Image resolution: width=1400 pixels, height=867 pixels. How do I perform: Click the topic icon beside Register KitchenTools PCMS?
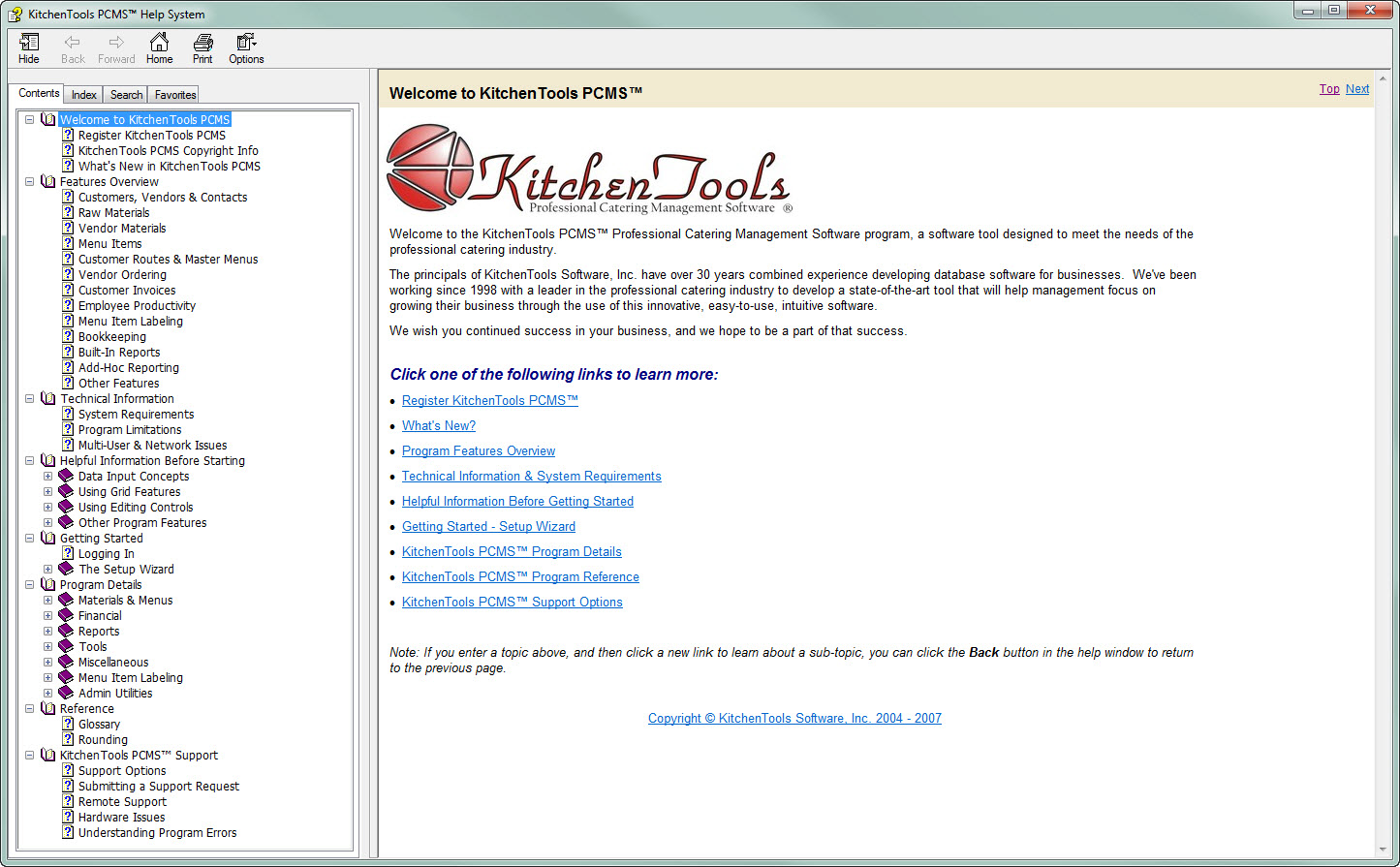(69, 135)
